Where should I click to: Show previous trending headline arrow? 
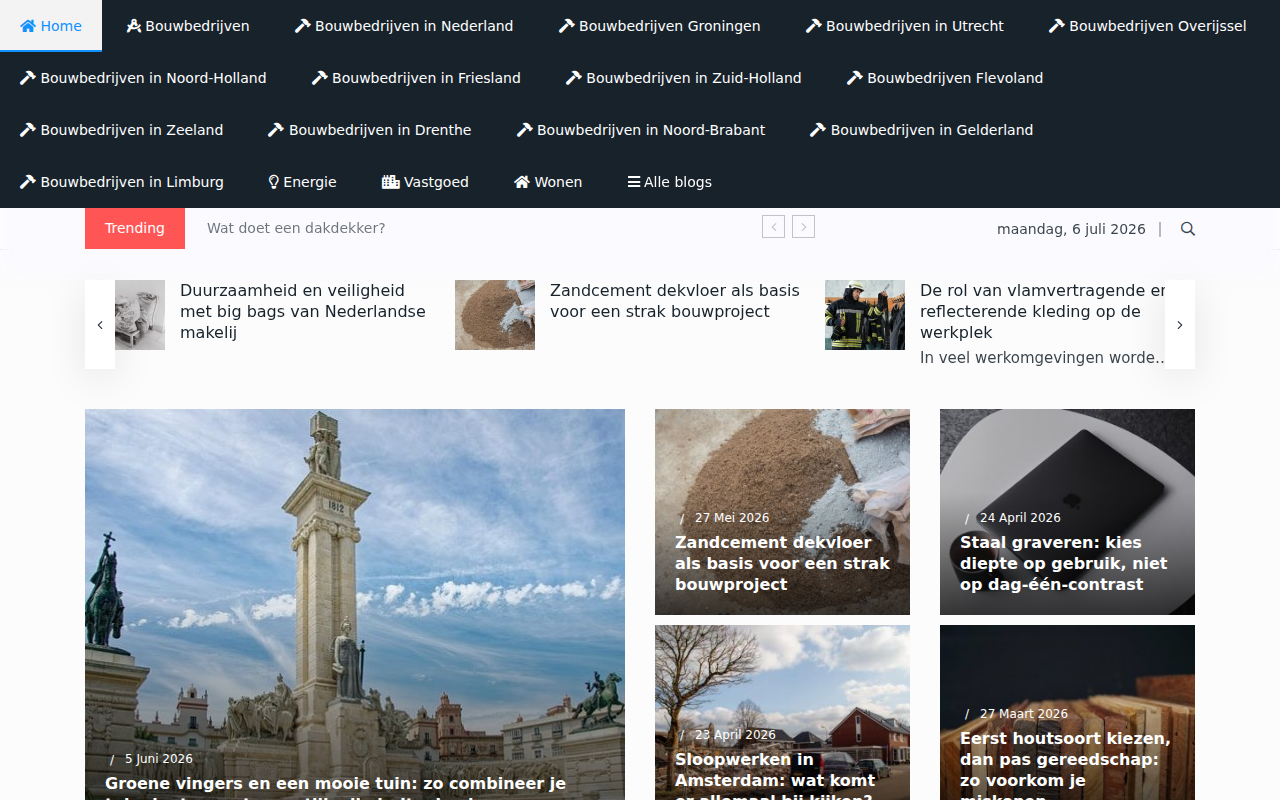(x=773, y=227)
